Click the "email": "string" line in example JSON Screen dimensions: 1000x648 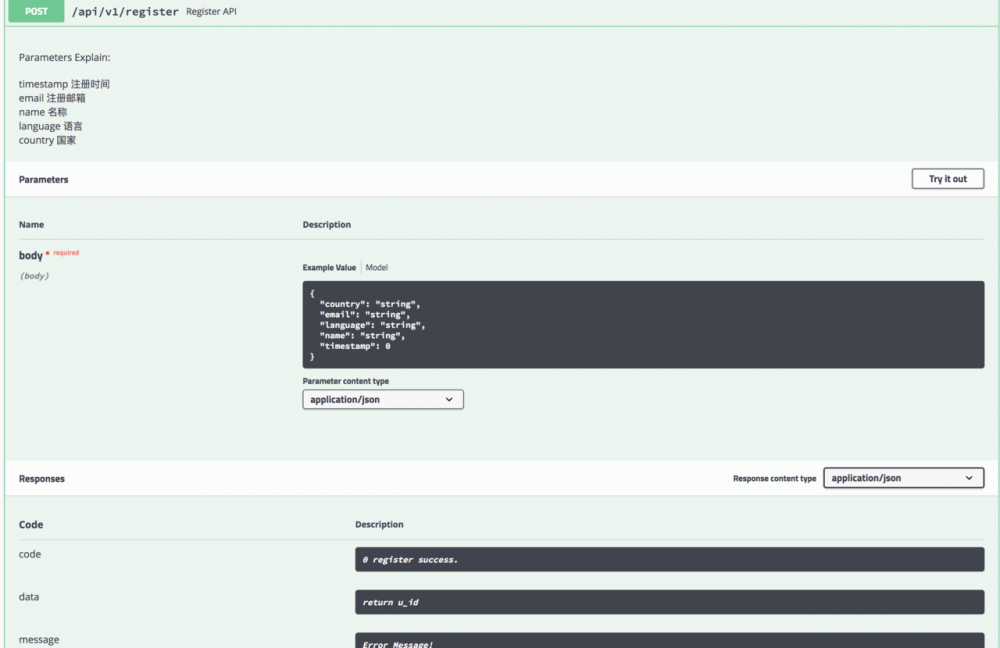(x=365, y=314)
